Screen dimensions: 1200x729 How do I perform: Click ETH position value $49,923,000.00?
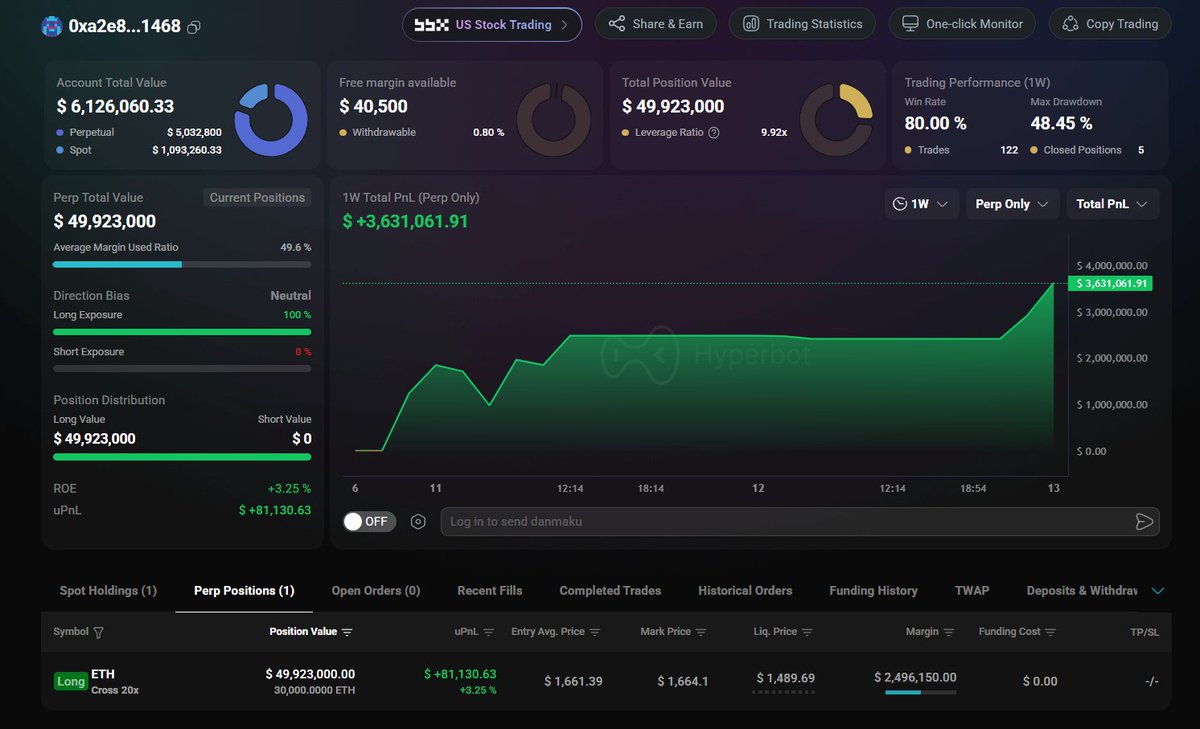(x=310, y=674)
